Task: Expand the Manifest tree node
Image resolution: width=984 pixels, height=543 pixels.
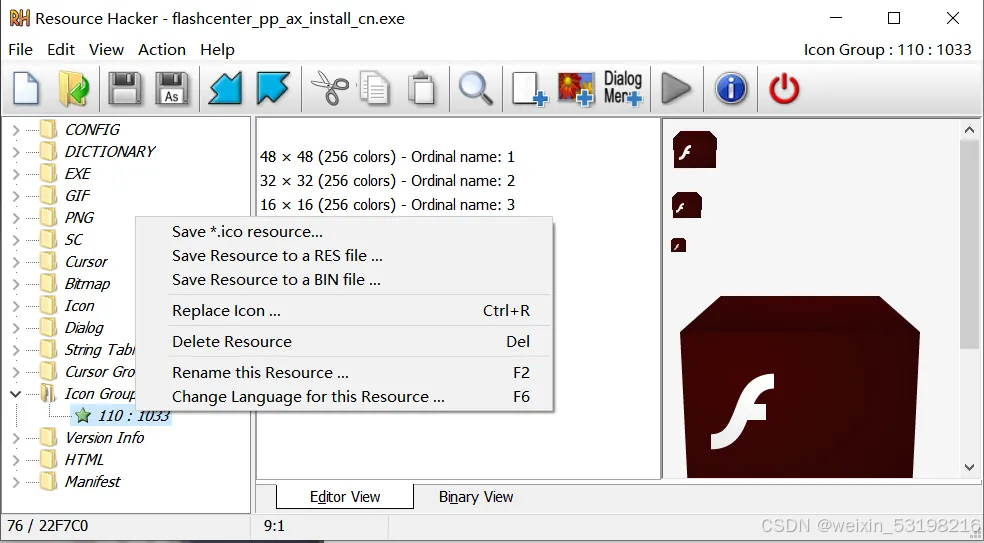Action: click(16, 482)
